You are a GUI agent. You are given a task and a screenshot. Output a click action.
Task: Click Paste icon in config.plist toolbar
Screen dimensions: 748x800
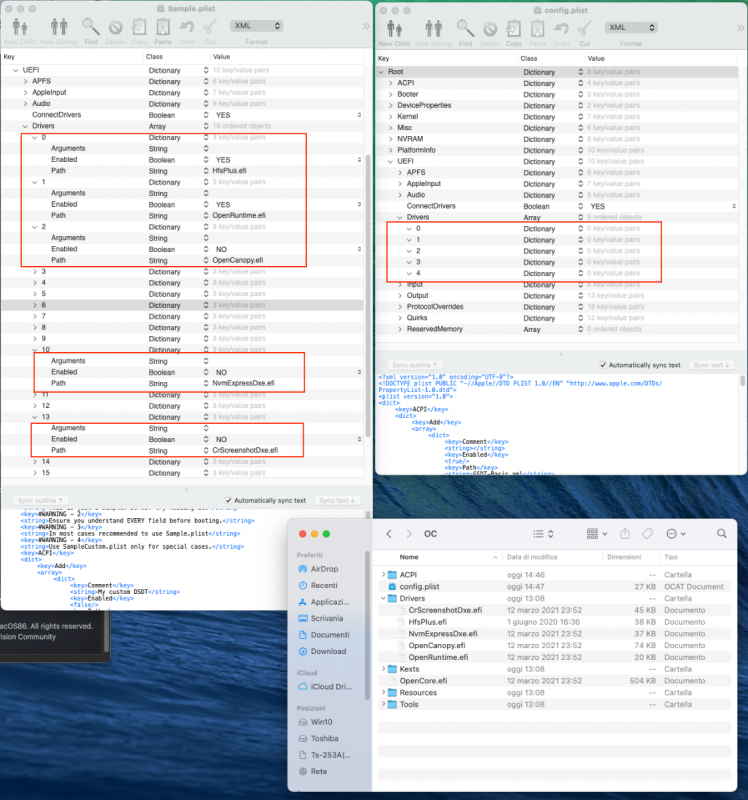click(537, 29)
